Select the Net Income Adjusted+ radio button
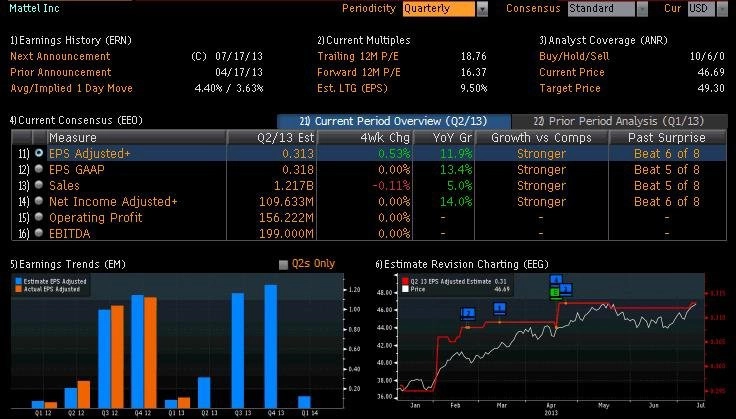Viewport: 736px width, 419px height. point(39,200)
